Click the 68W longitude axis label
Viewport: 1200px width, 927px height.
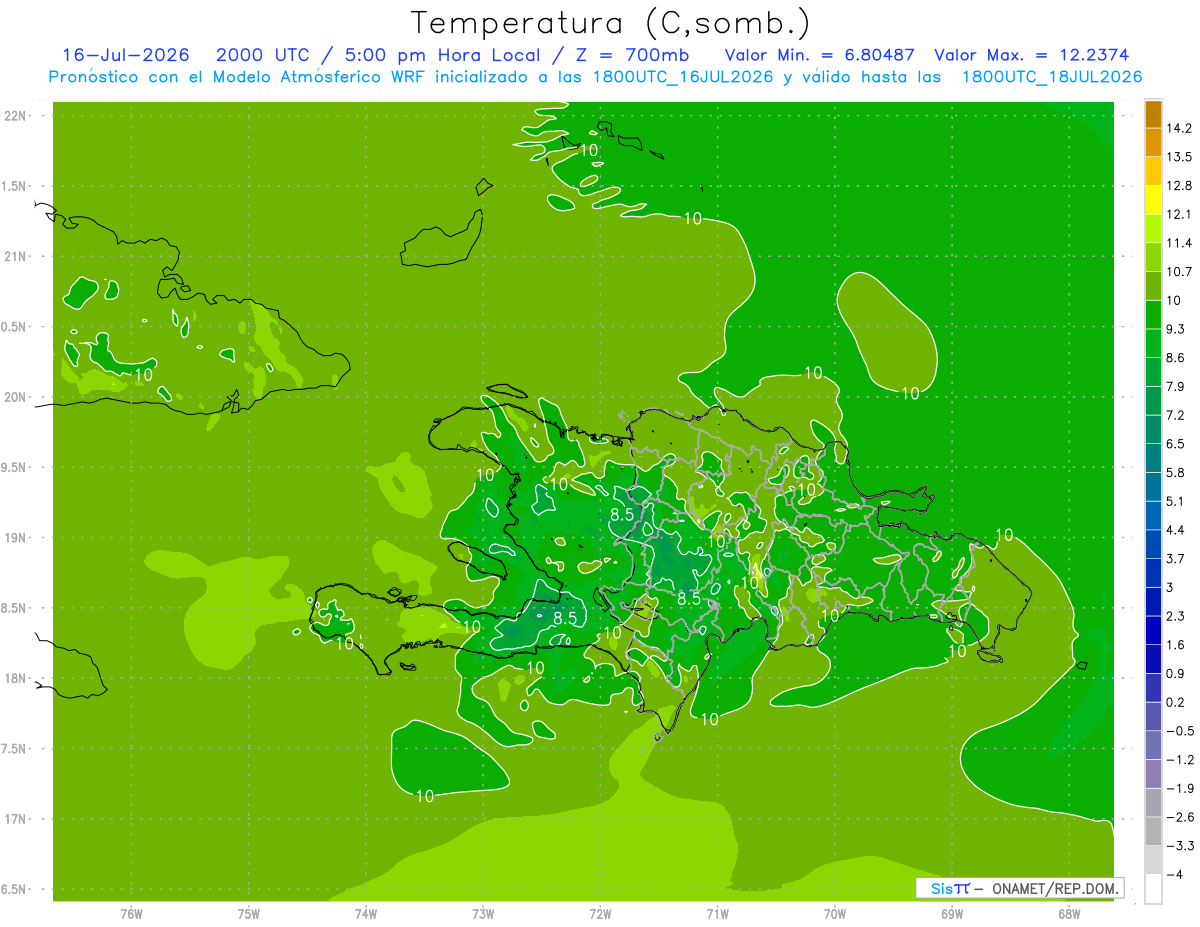click(1069, 913)
